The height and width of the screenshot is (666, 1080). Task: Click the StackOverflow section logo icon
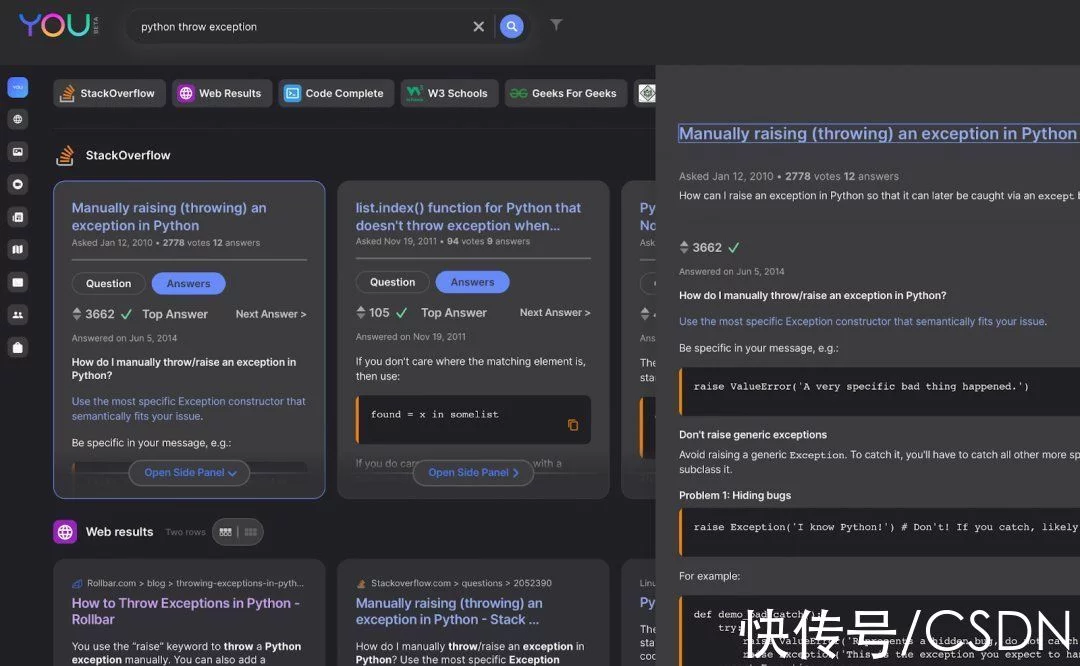65,155
